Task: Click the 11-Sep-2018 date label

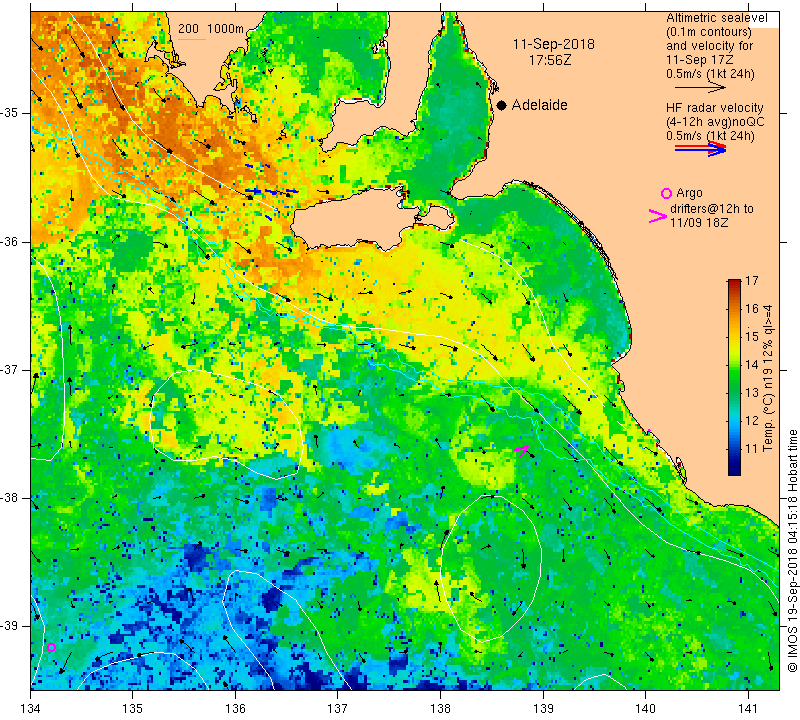Action: [x=554, y=44]
